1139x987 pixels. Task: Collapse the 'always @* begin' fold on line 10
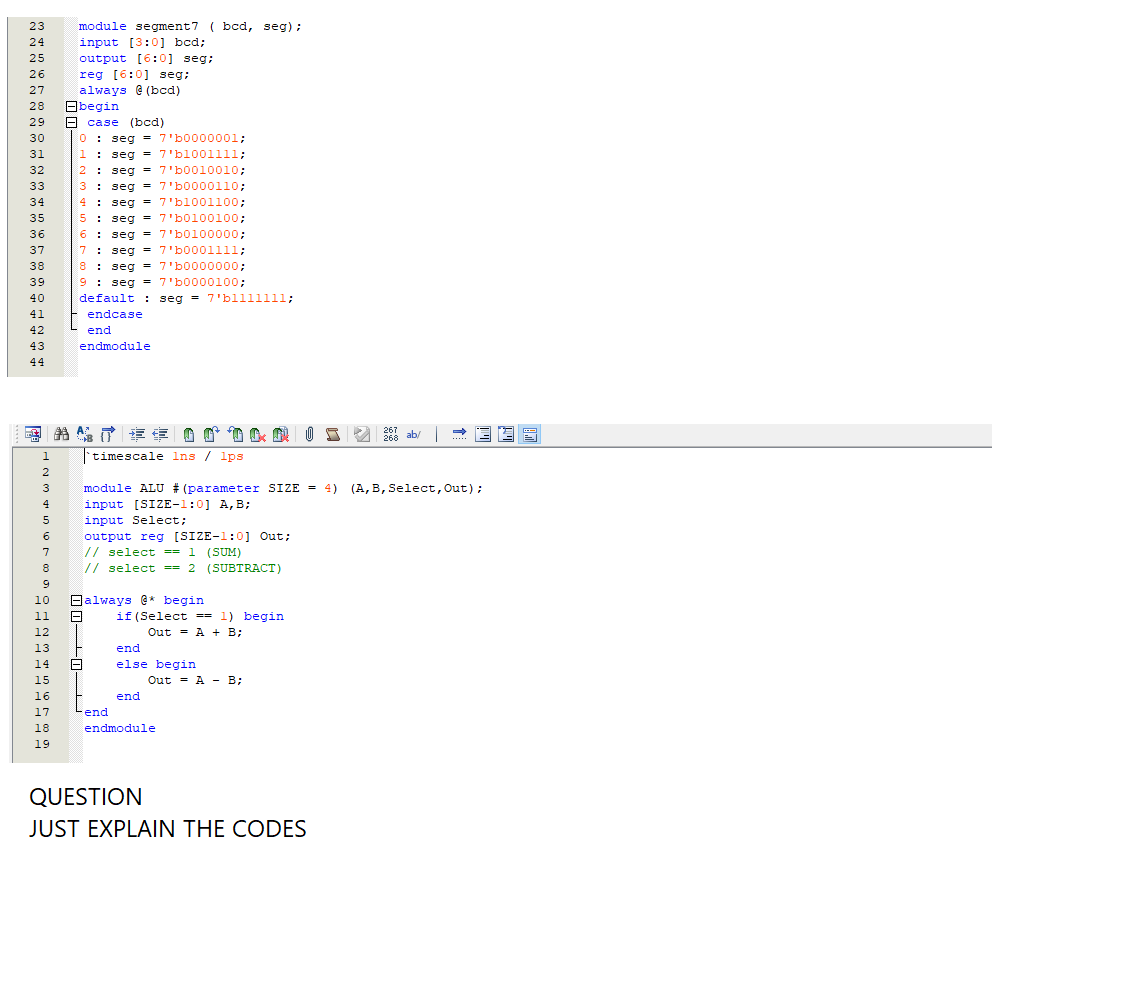tap(76, 601)
